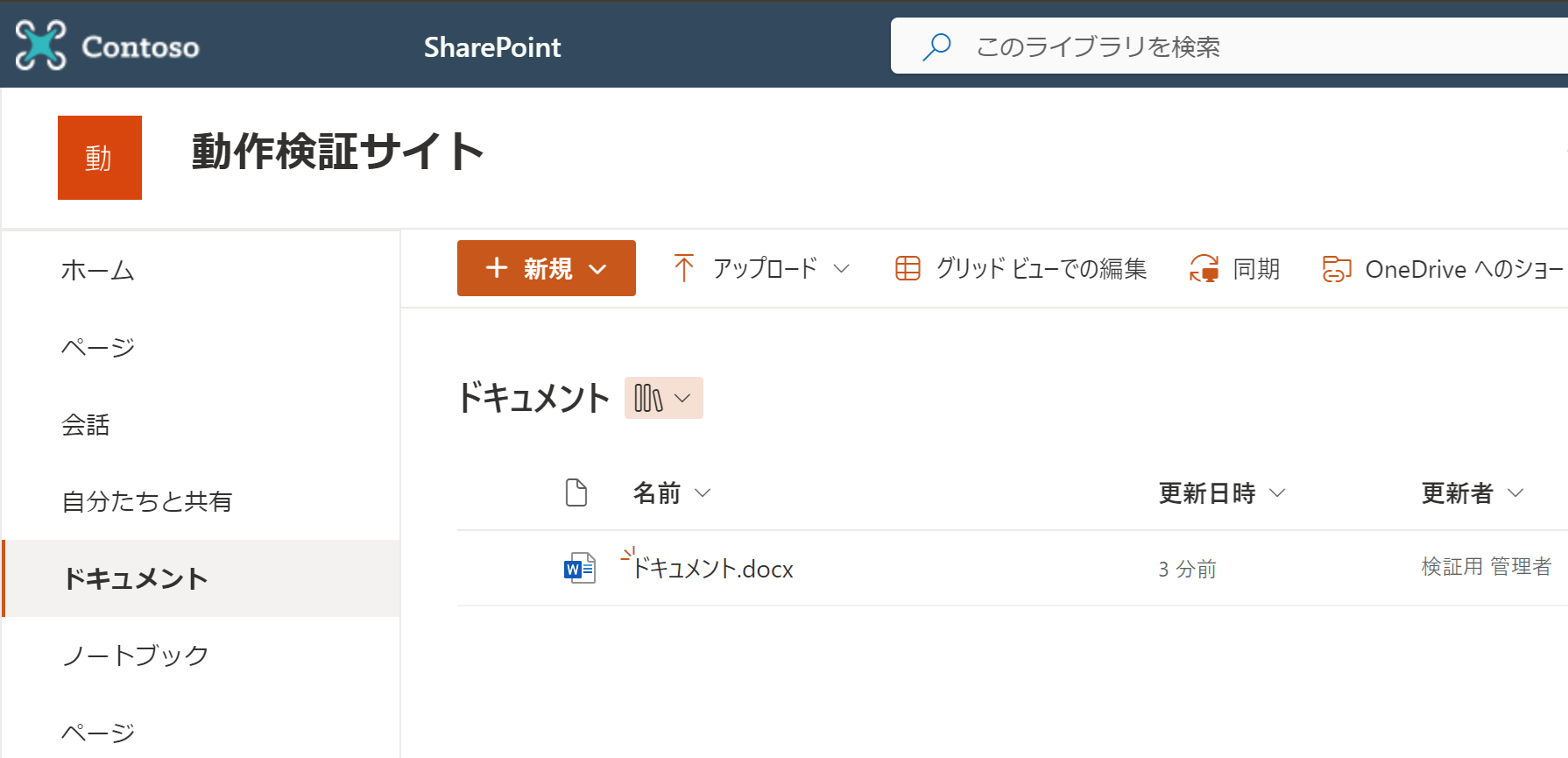Click the library view switcher icon
1568x758 pixels.
648,399
